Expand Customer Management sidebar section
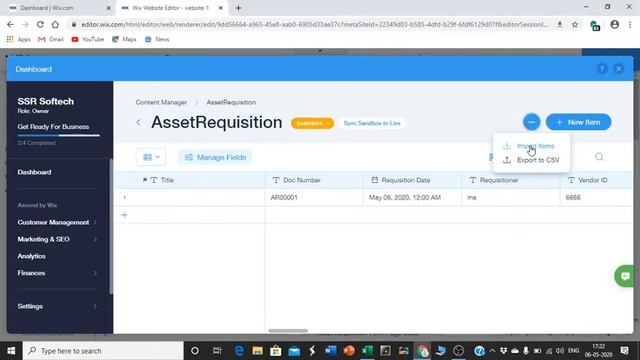The width and height of the screenshot is (640, 360). point(57,222)
